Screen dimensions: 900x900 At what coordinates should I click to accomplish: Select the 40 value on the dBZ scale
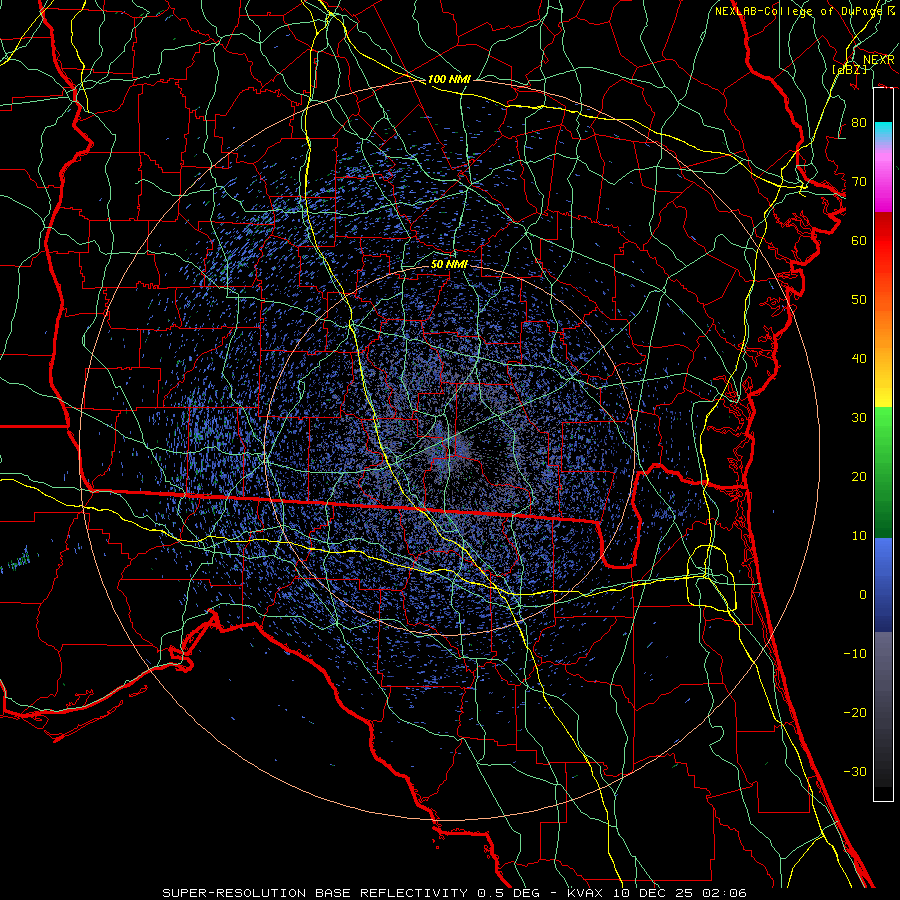[x=859, y=359]
